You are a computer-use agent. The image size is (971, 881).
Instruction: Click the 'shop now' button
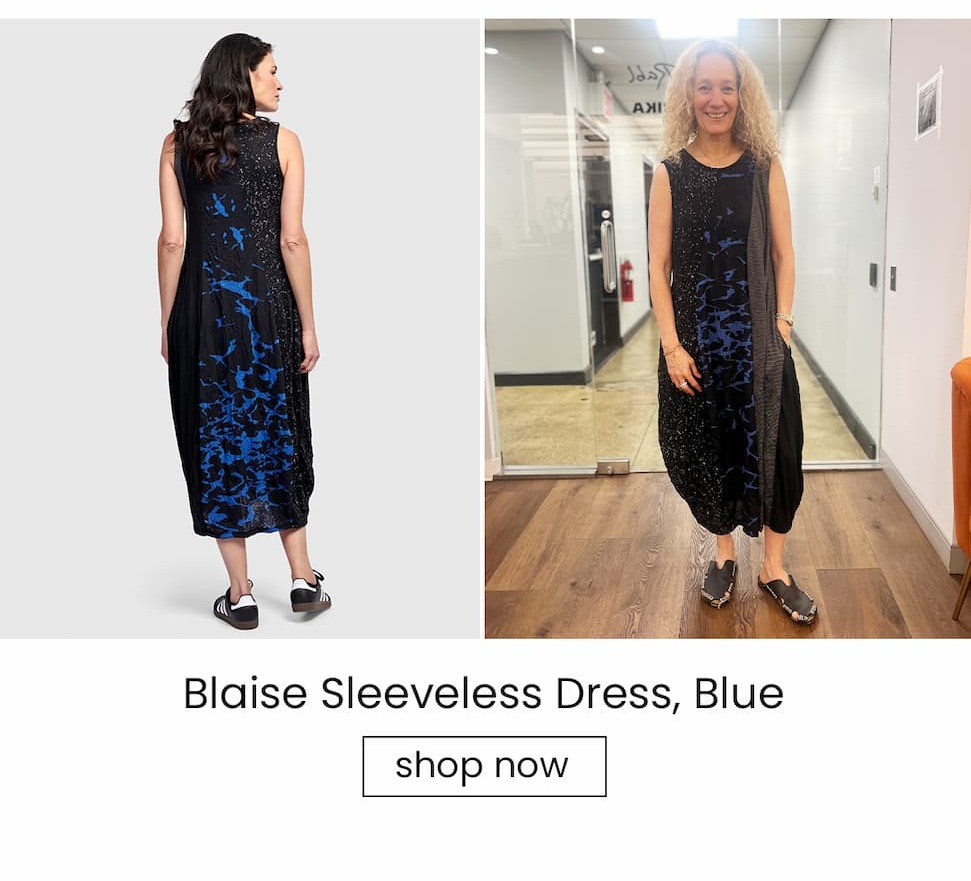click(x=484, y=766)
